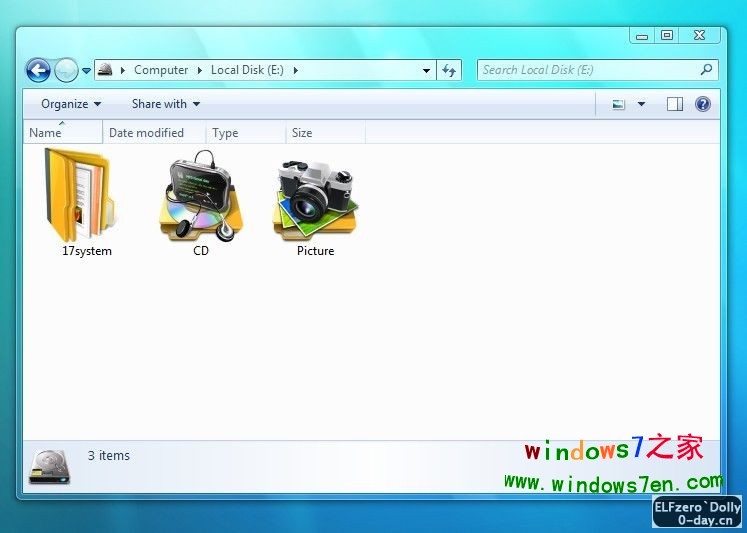Click the Refresh button beside address bar
The image size is (747, 533).
[449, 70]
